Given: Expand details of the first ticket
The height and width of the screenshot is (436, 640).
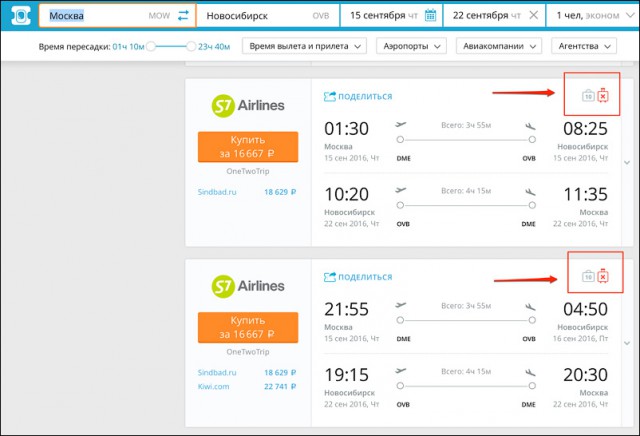Looking at the screenshot, I should (627, 162).
